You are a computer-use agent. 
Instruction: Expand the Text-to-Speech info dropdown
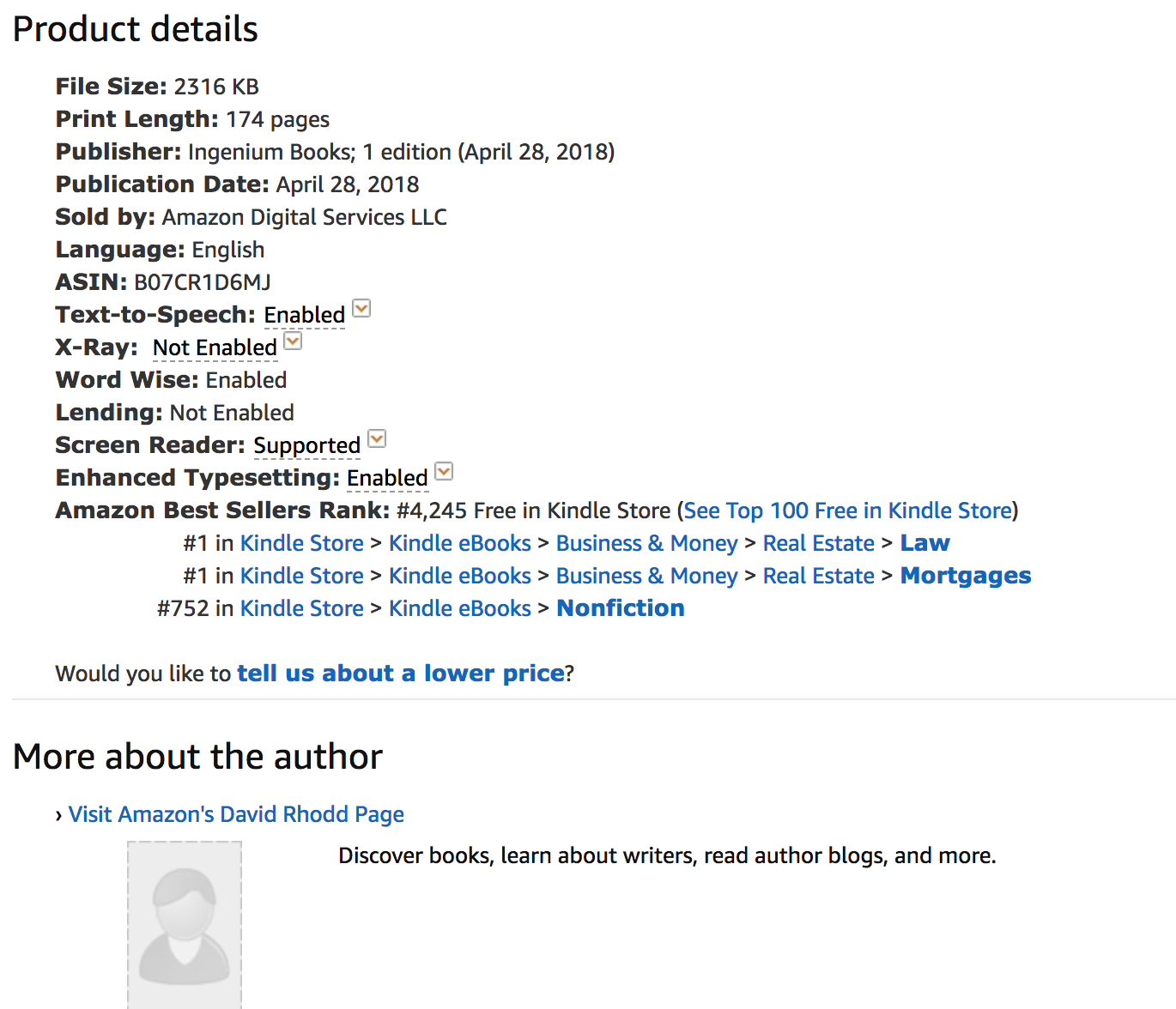tap(361, 309)
